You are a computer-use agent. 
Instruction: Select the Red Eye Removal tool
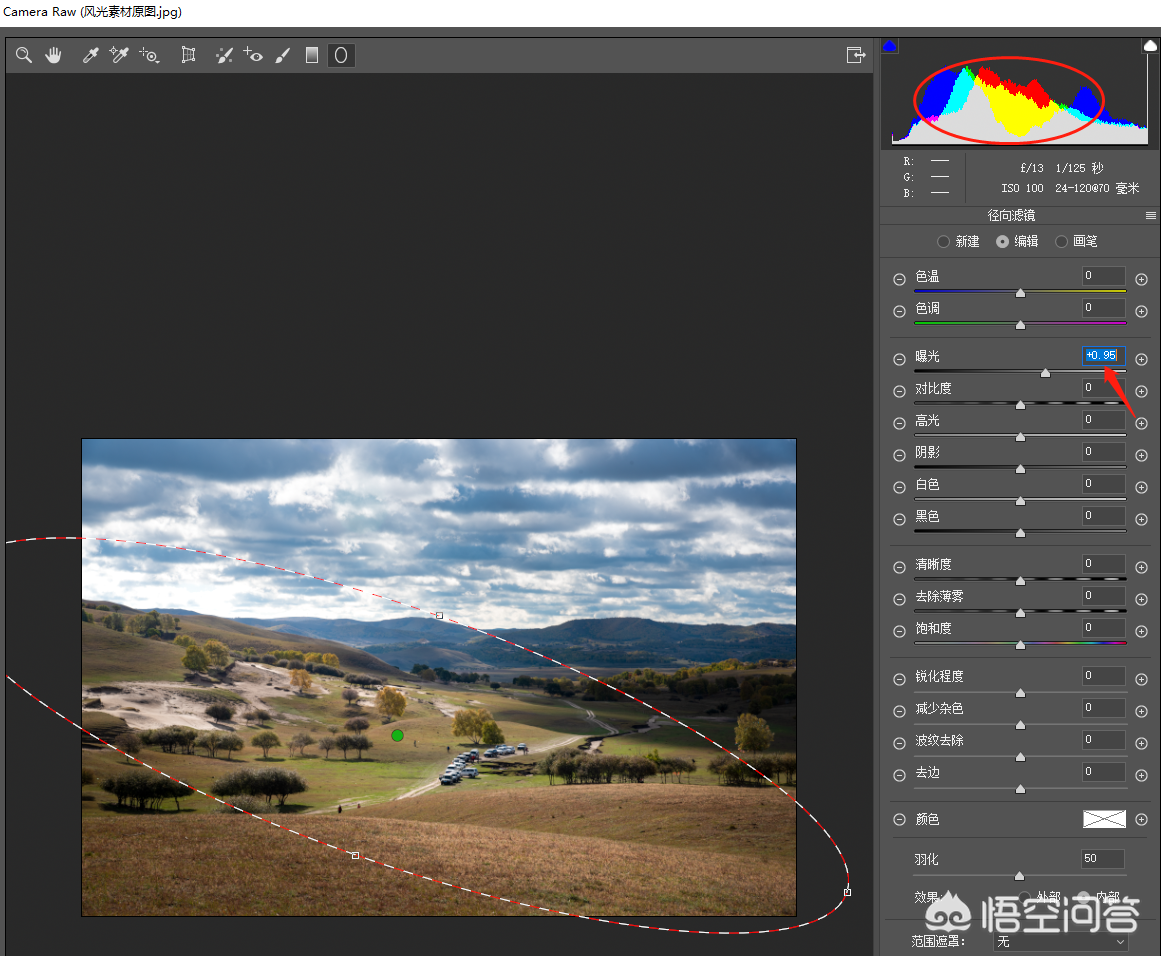252,55
